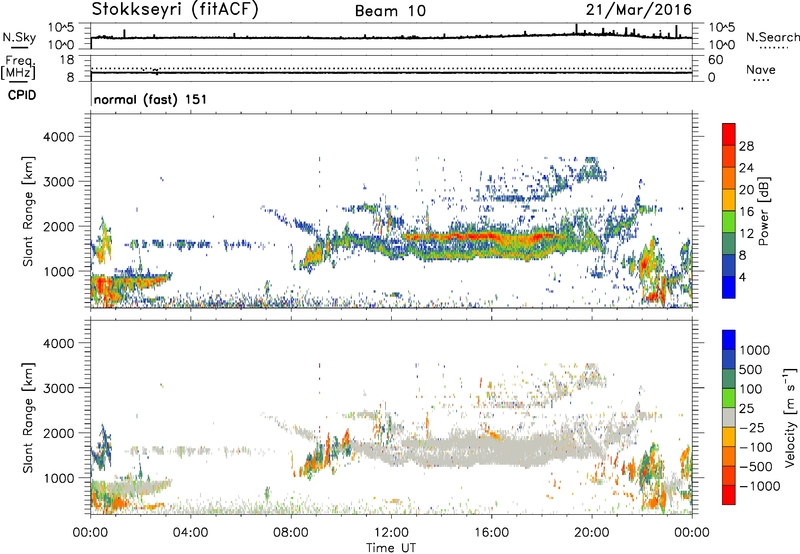The height and width of the screenshot is (554, 800).
Task: Click the bright blue bottom segment of power bar
Action: [x=729, y=287]
